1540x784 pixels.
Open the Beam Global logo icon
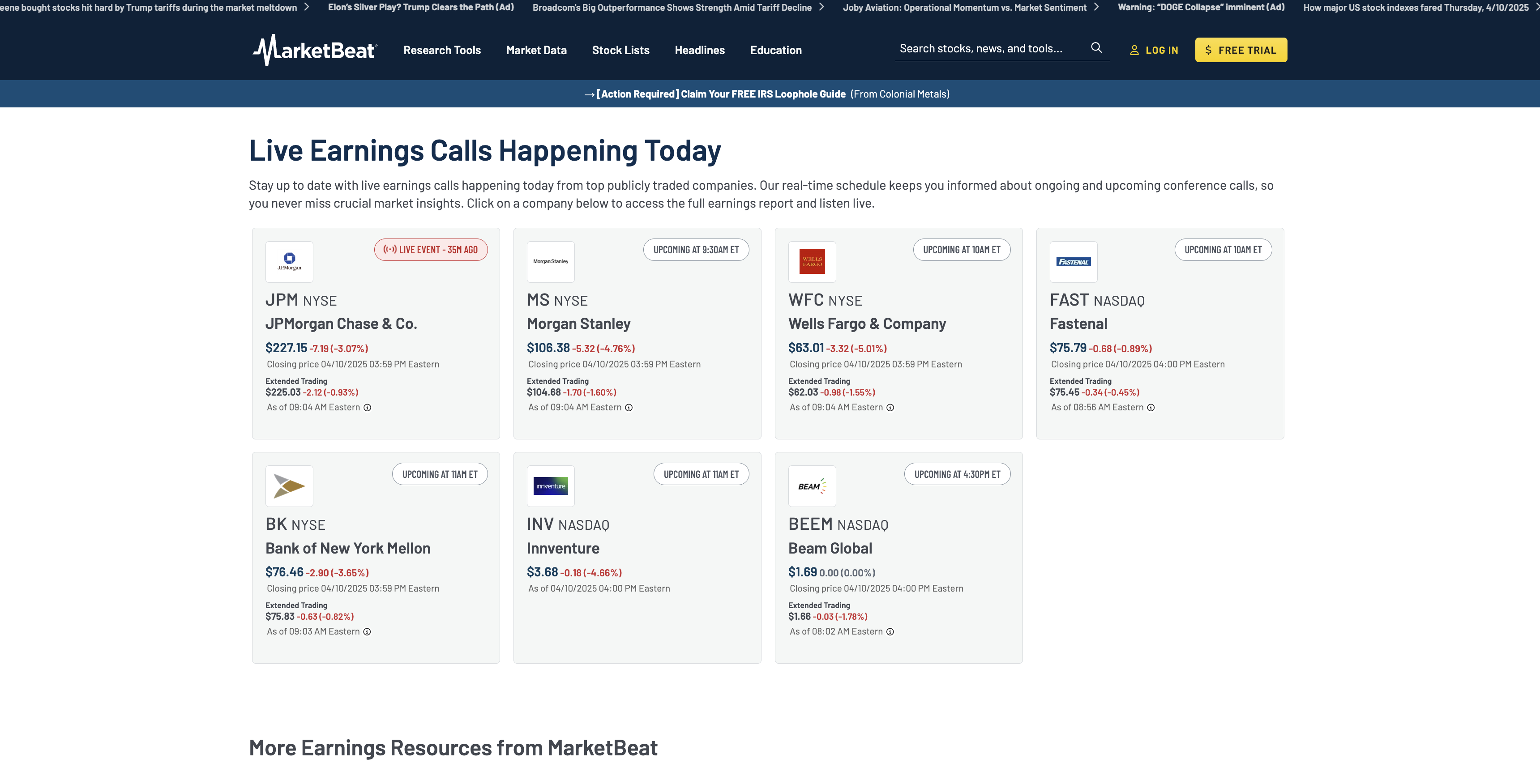[x=812, y=486]
